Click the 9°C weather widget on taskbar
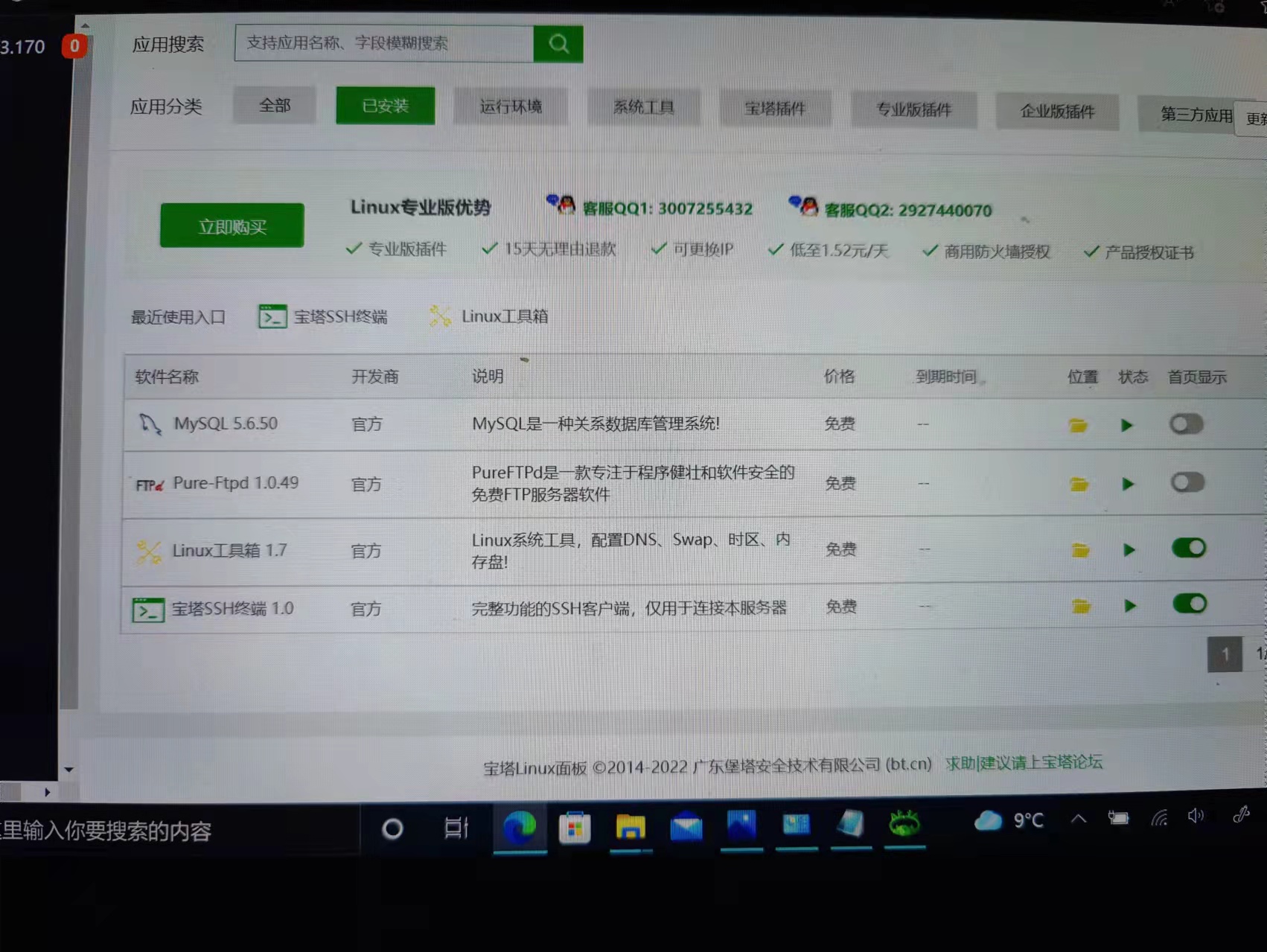 pyautogui.click(x=1009, y=820)
